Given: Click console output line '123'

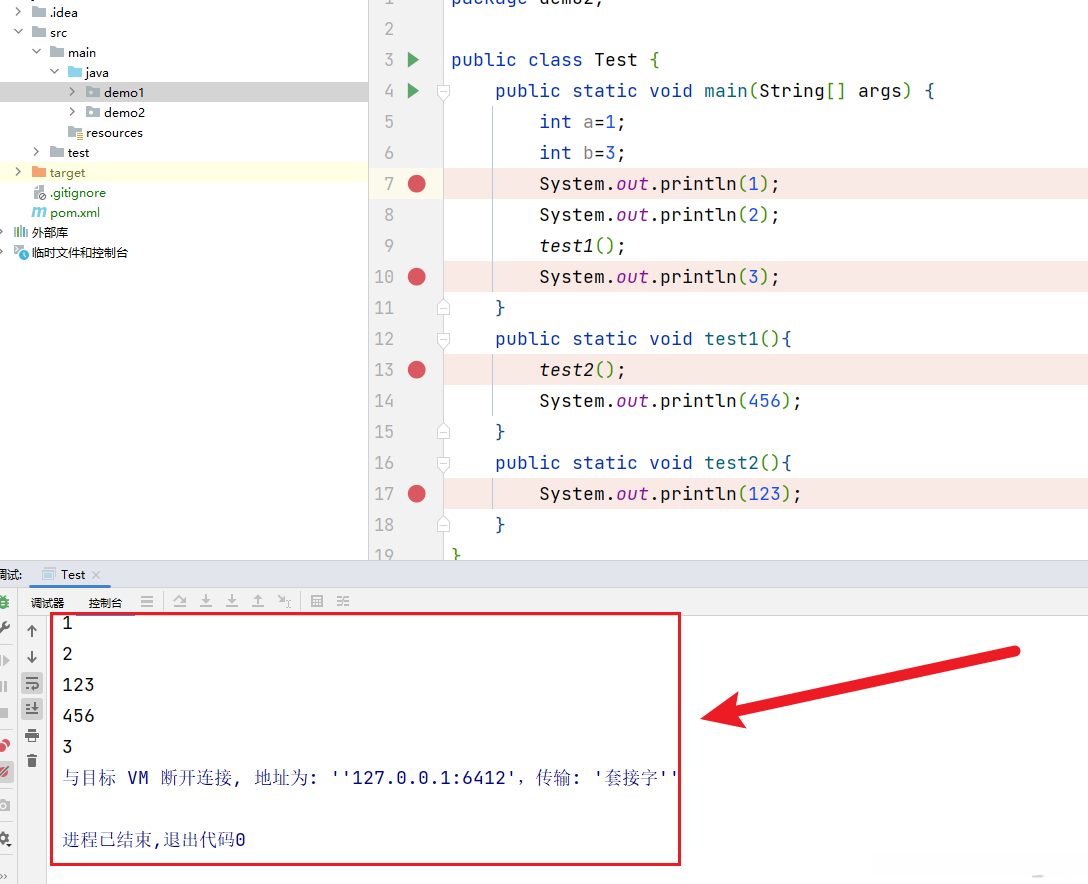Looking at the screenshot, I should pos(78,686).
